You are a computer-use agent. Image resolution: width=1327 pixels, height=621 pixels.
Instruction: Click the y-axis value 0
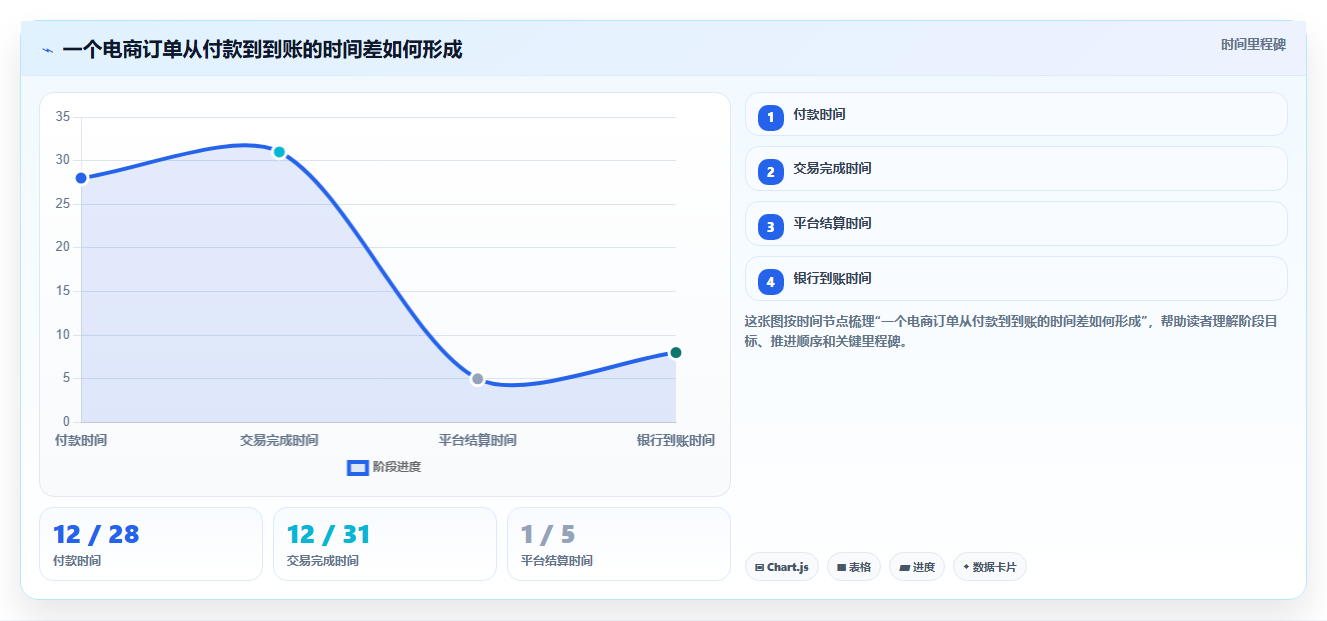coord(66,422)
